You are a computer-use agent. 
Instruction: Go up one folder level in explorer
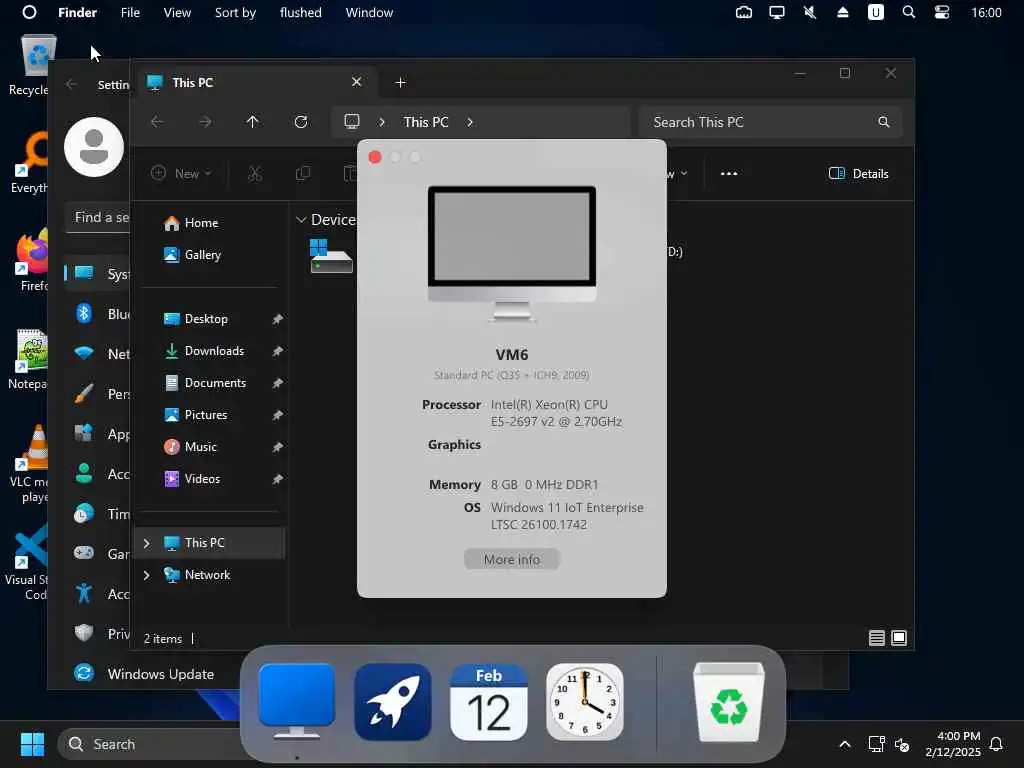click(x=253, y=122)
